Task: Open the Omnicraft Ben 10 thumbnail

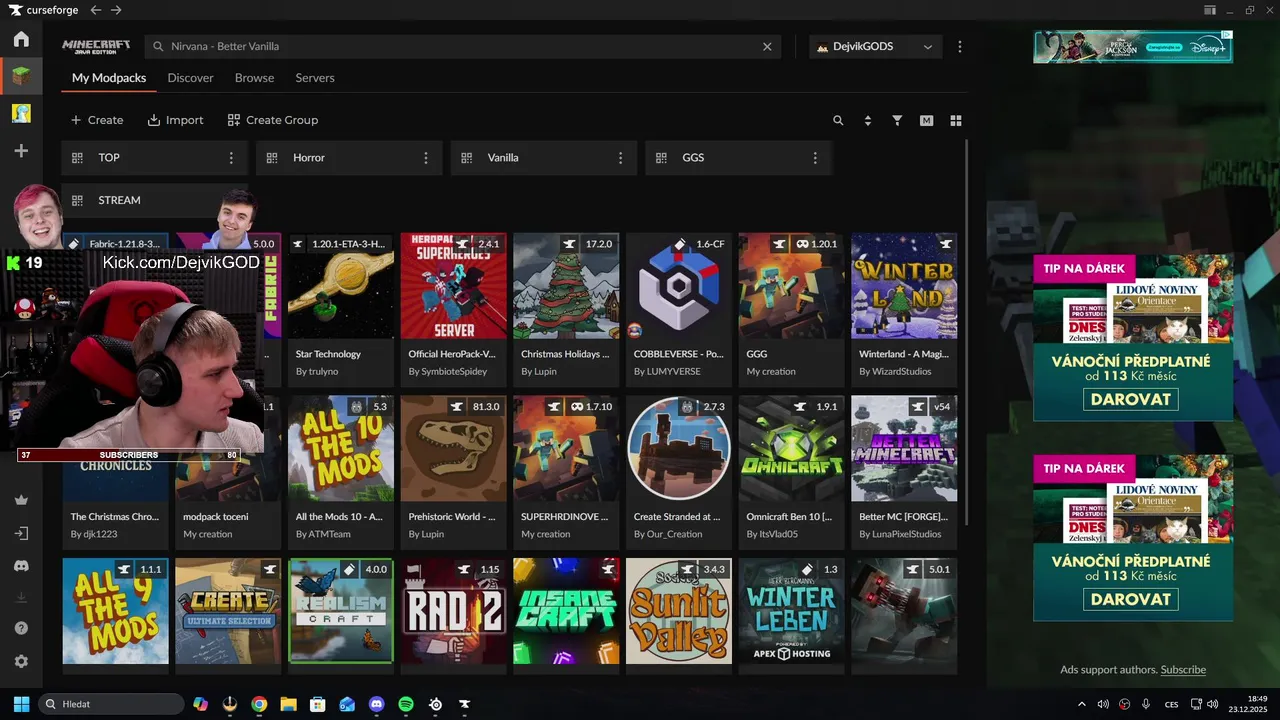Action: [x=791, y=449]
